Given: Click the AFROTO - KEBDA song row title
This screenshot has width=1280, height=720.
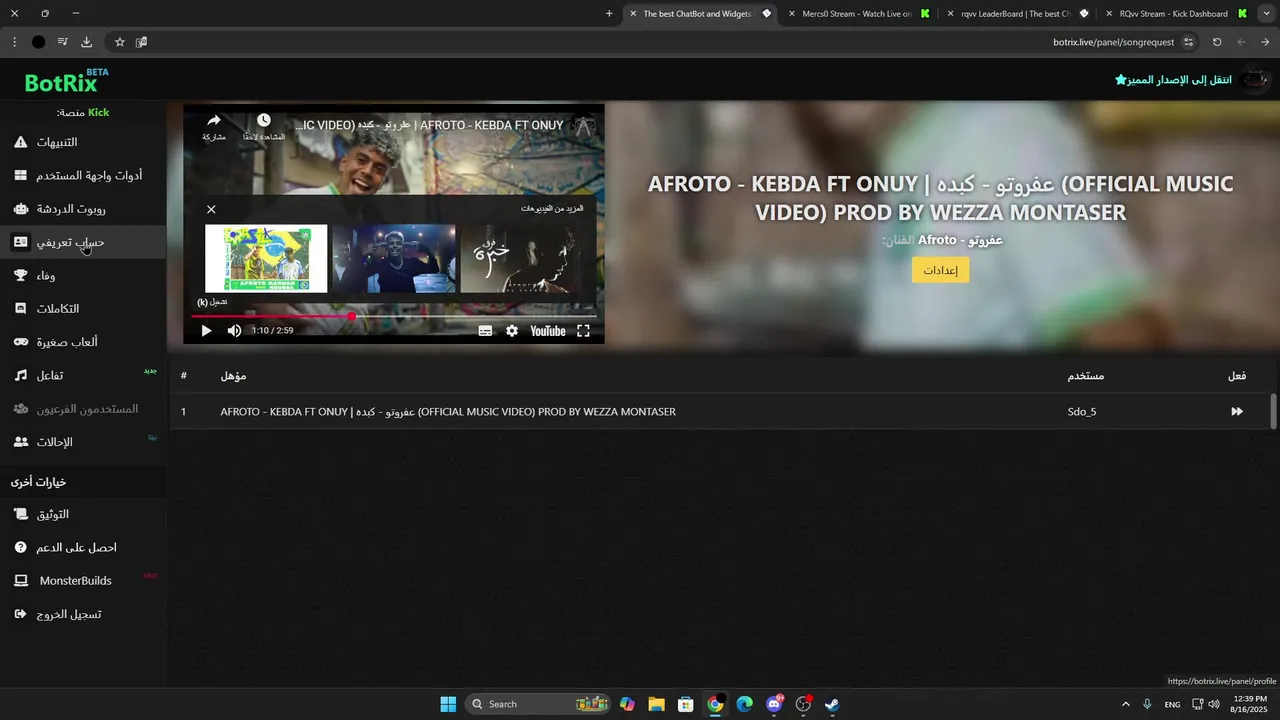Looking at the screenshot, I should click(x=448, y=411).
